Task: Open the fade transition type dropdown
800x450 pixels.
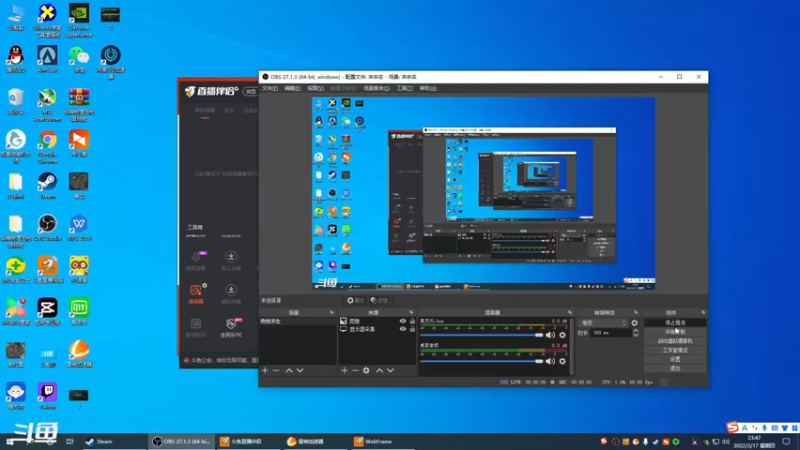Action: tap(604, 323)
